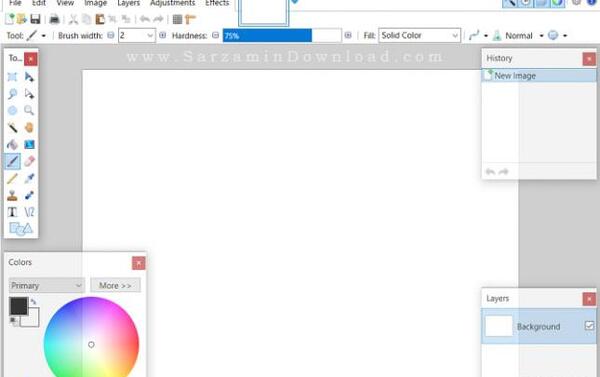Viewport: 600px width, 377px height.
Task: Select New Image entry in History
Action: tap(538, 76)
